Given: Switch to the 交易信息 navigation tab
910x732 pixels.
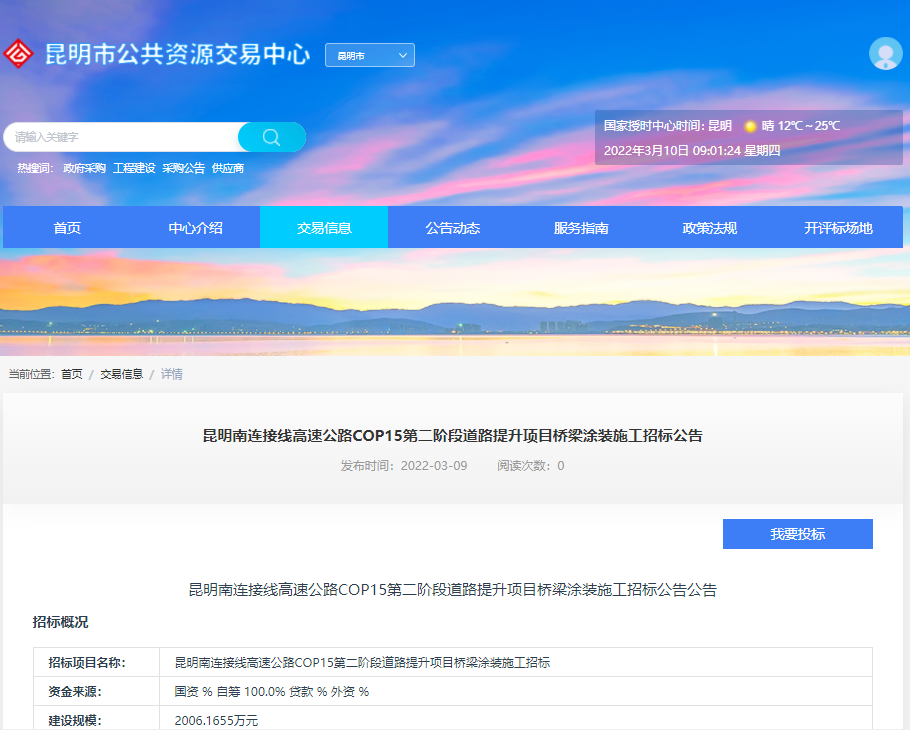Looking at the screenshot, I should click(x=324, y=228).
